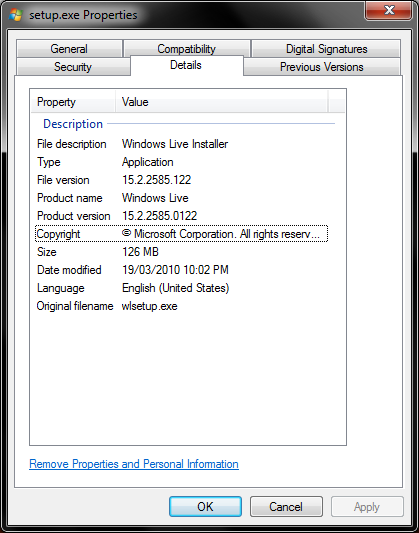Screen dimensions: 419x533
Task: Select the Details tab
Action: [x=186, y=65]
